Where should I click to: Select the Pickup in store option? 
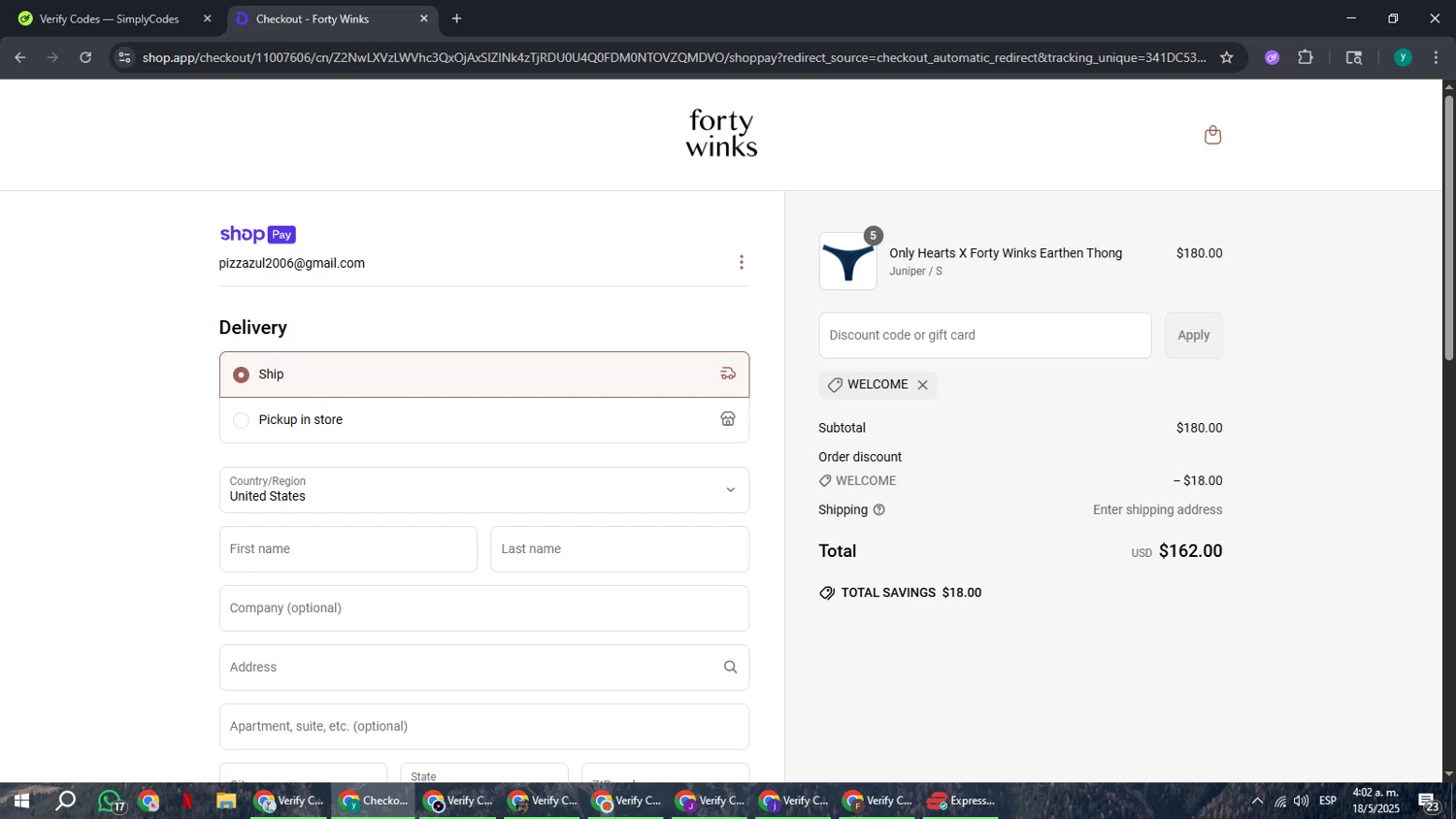(x=484, y=420)
